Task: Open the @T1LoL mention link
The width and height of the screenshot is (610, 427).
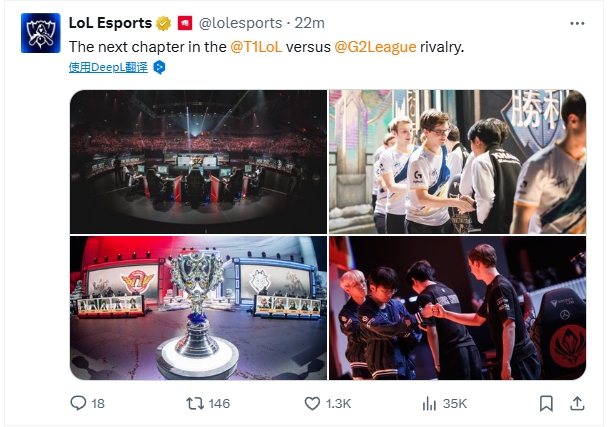Action: coord(256,47)
